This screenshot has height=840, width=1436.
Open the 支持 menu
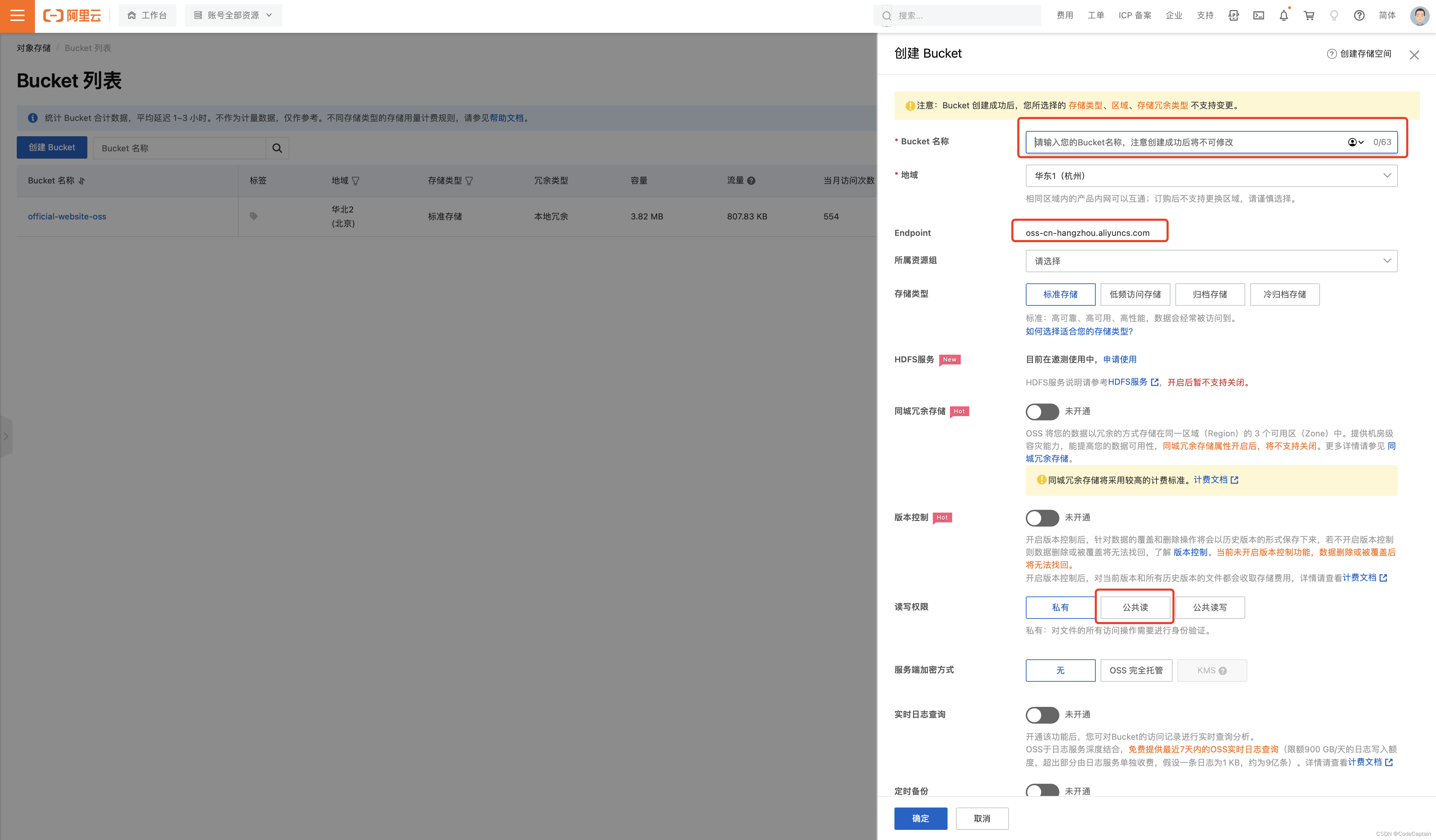pyautogui.click(x=1205, y=15)
